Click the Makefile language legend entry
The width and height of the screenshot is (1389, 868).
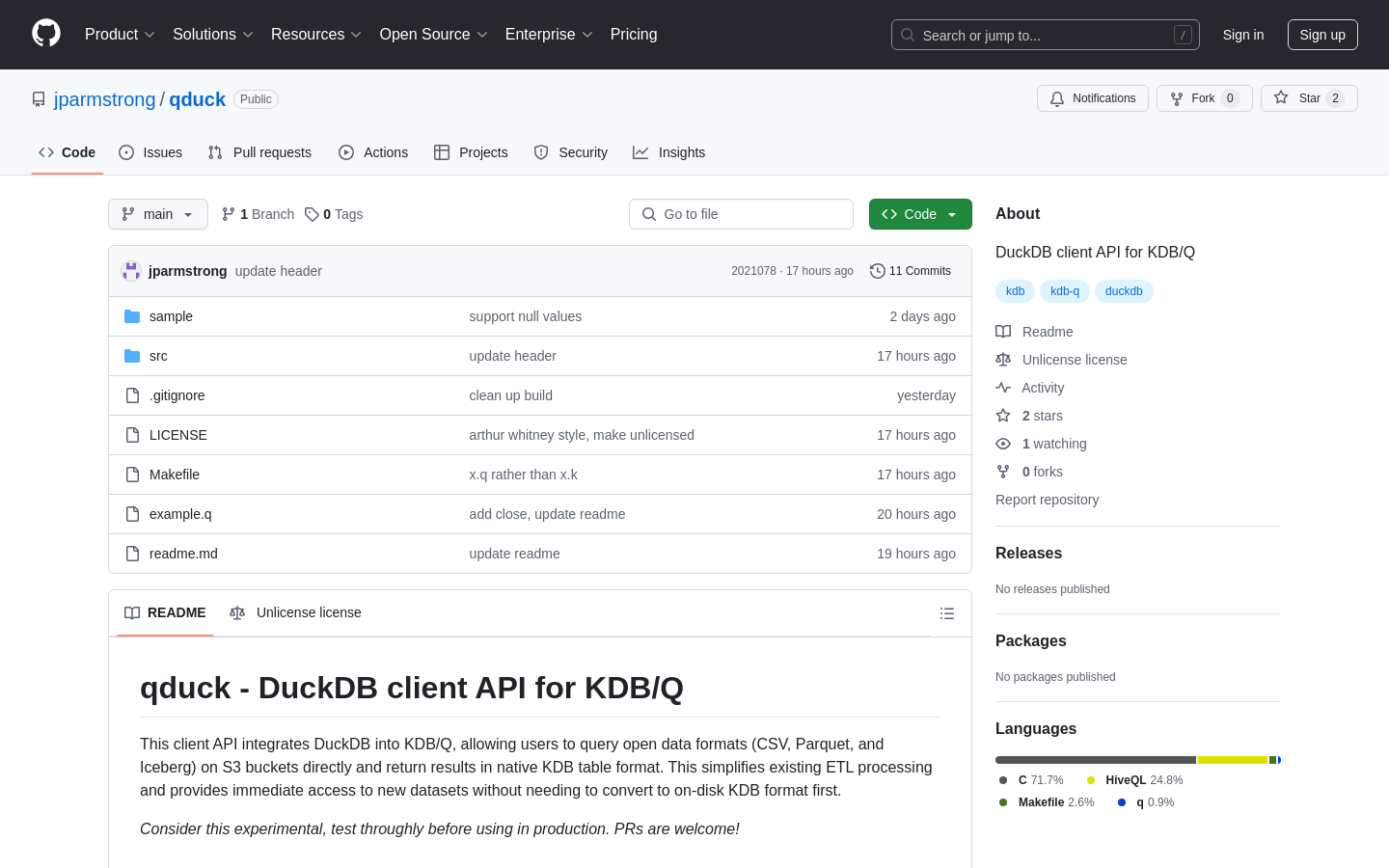tap(1047, 802)
